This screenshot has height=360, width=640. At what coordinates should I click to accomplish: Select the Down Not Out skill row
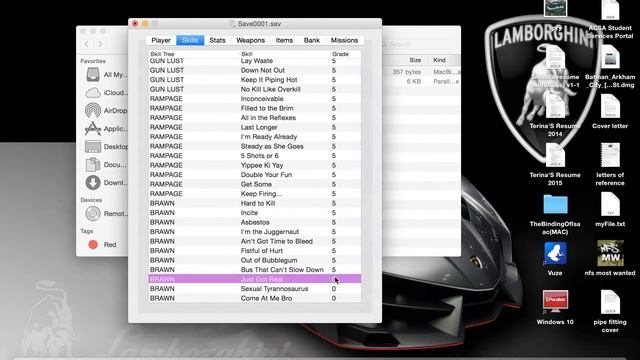pos(255,70)
